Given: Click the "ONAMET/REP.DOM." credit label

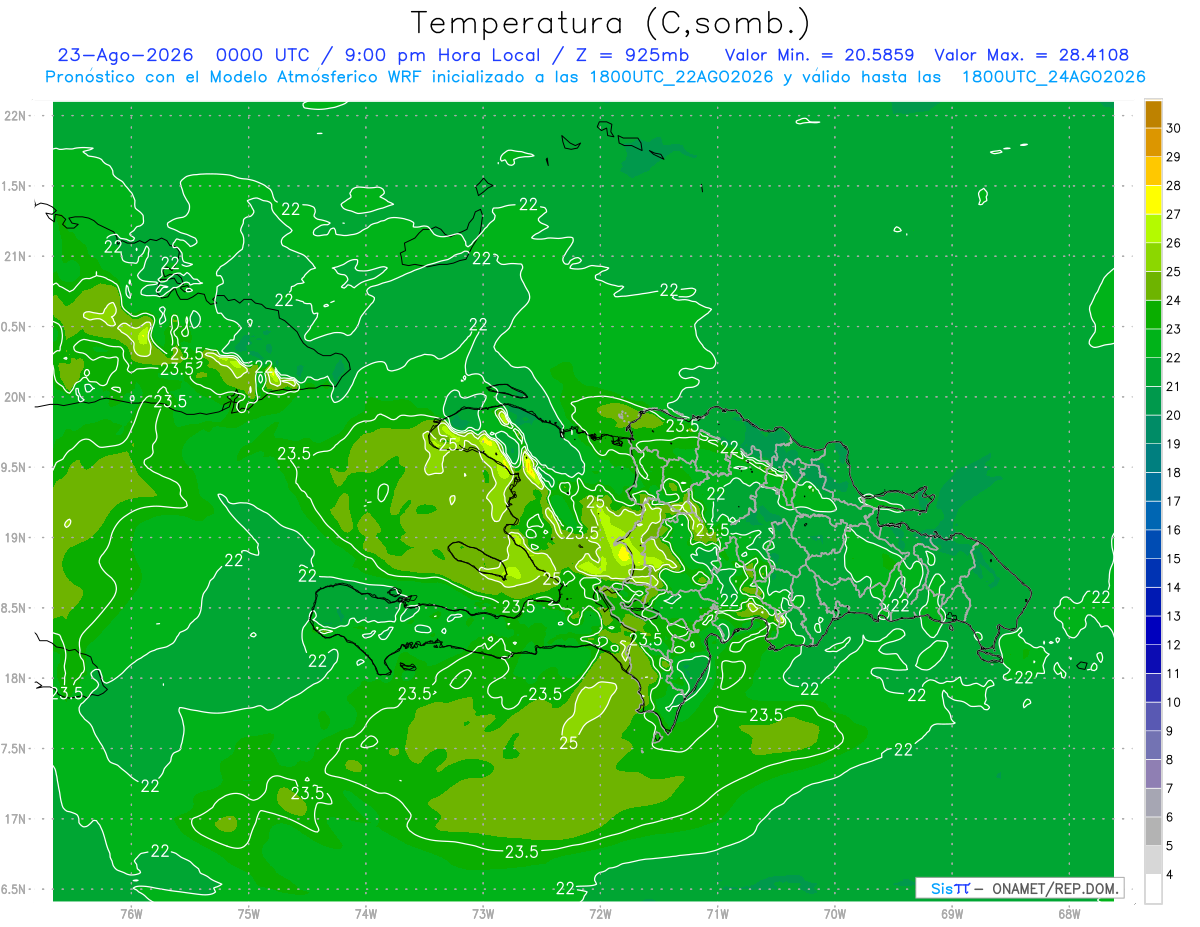Looking at the screenshot, I should 1054,888.
